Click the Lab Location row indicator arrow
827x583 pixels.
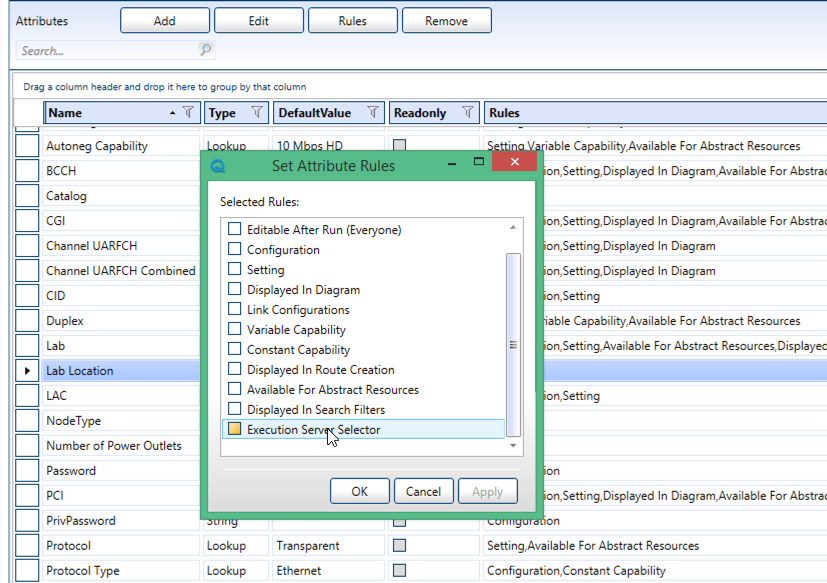pyautogui.click(x=28, y=371)
